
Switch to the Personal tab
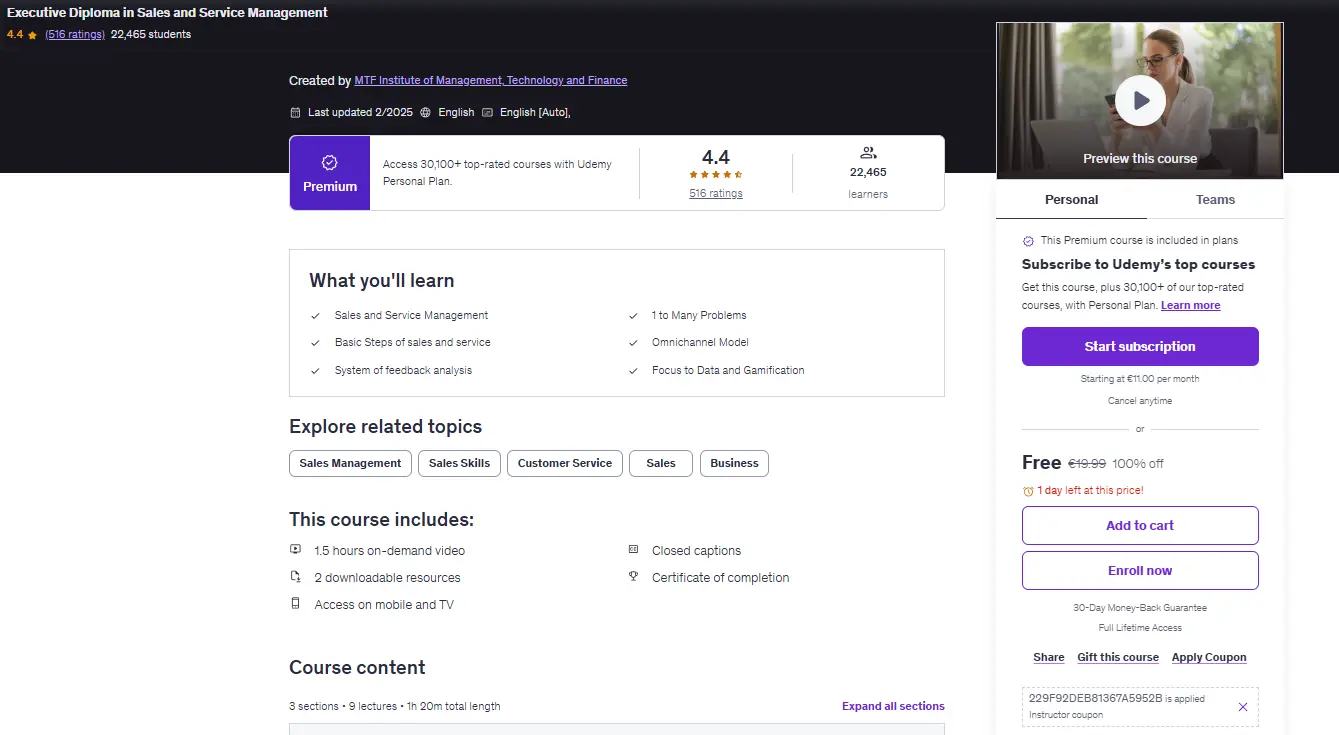point(1071,200)
